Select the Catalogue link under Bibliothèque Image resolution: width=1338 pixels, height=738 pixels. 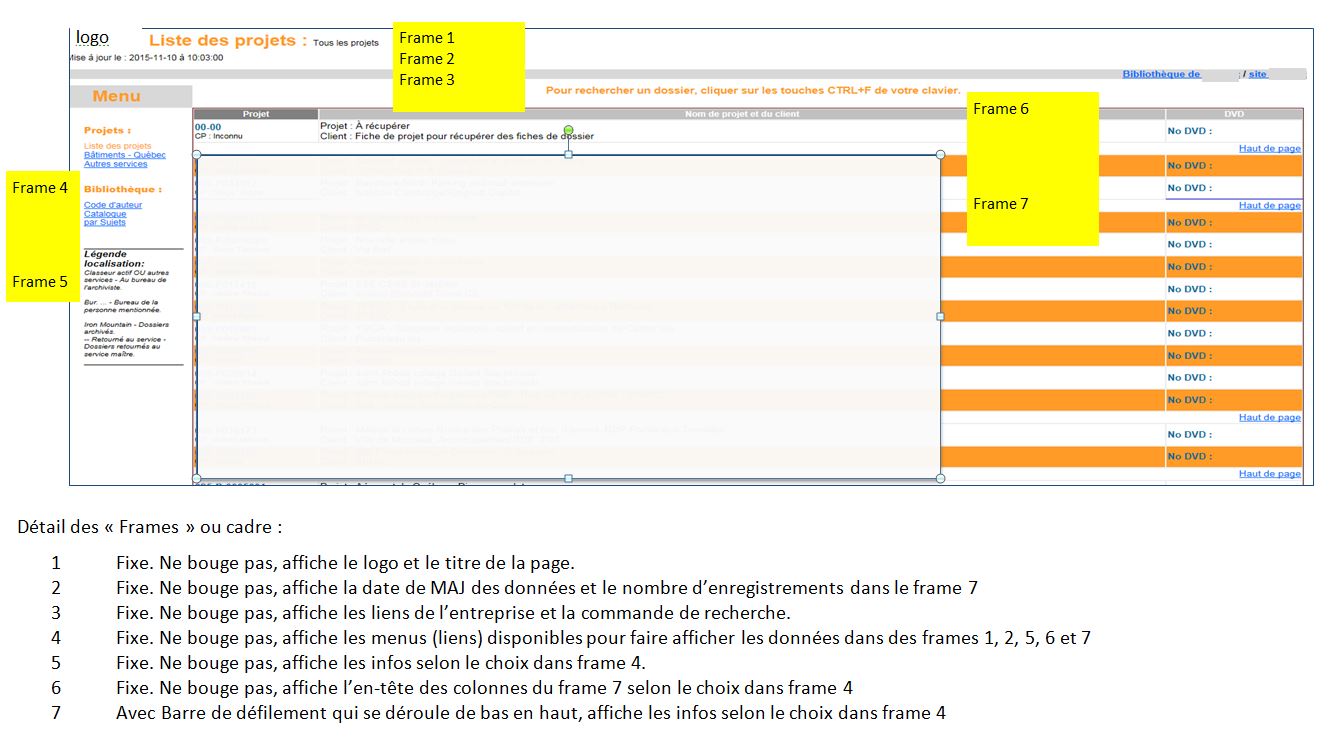105,214
